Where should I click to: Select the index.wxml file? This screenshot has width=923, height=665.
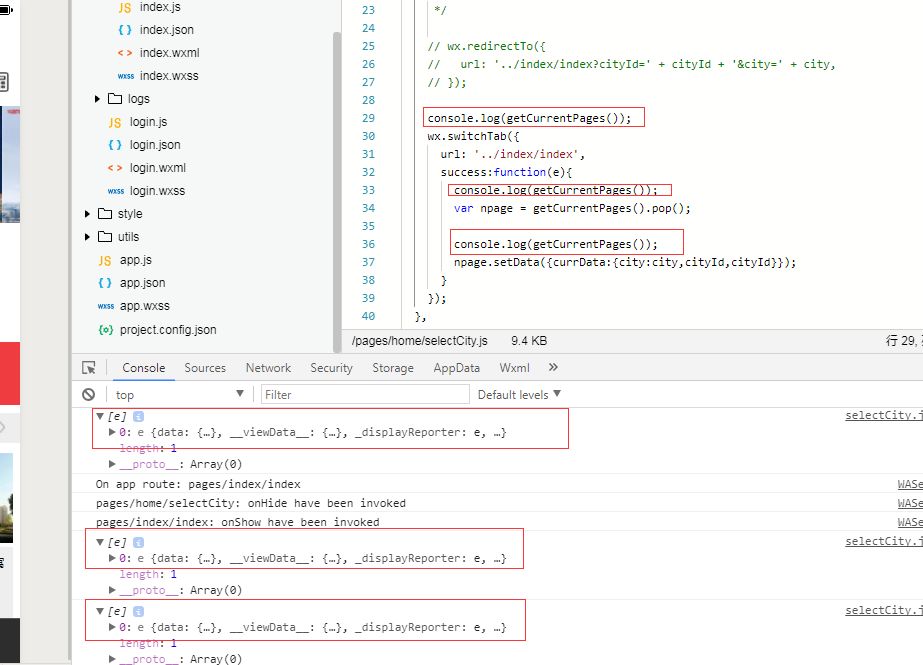[x=170, y=53]
